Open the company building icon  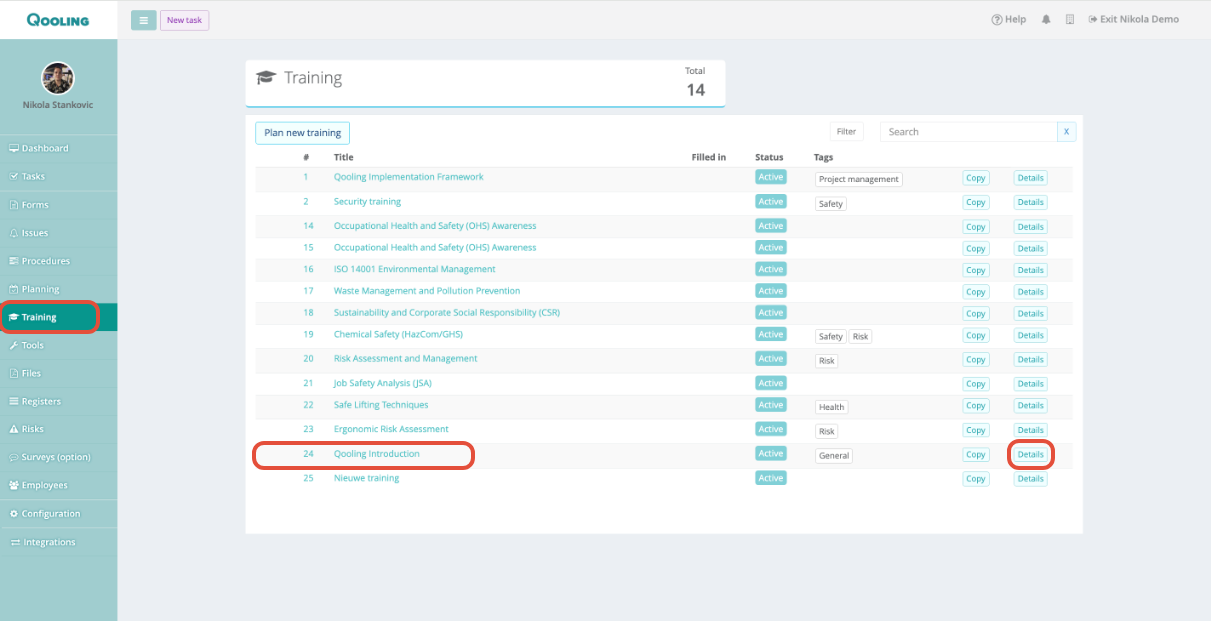pos(1070,20)
